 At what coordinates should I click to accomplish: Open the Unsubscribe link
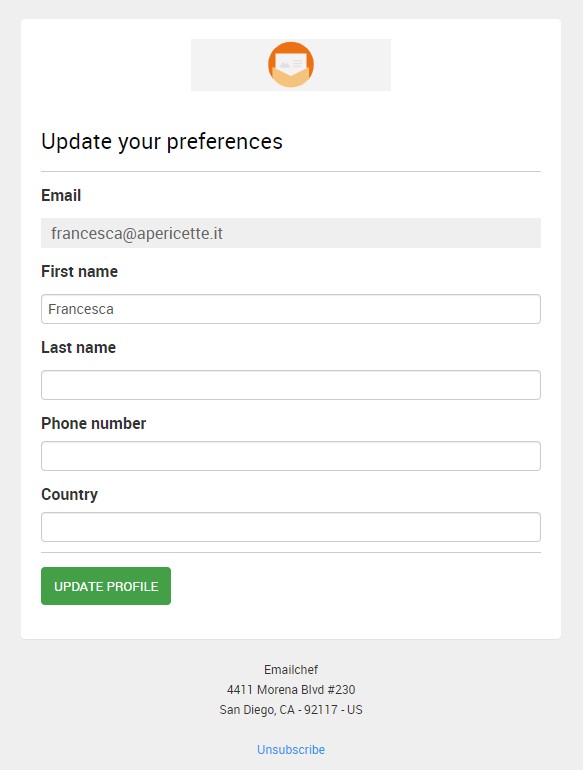(291, 749)
